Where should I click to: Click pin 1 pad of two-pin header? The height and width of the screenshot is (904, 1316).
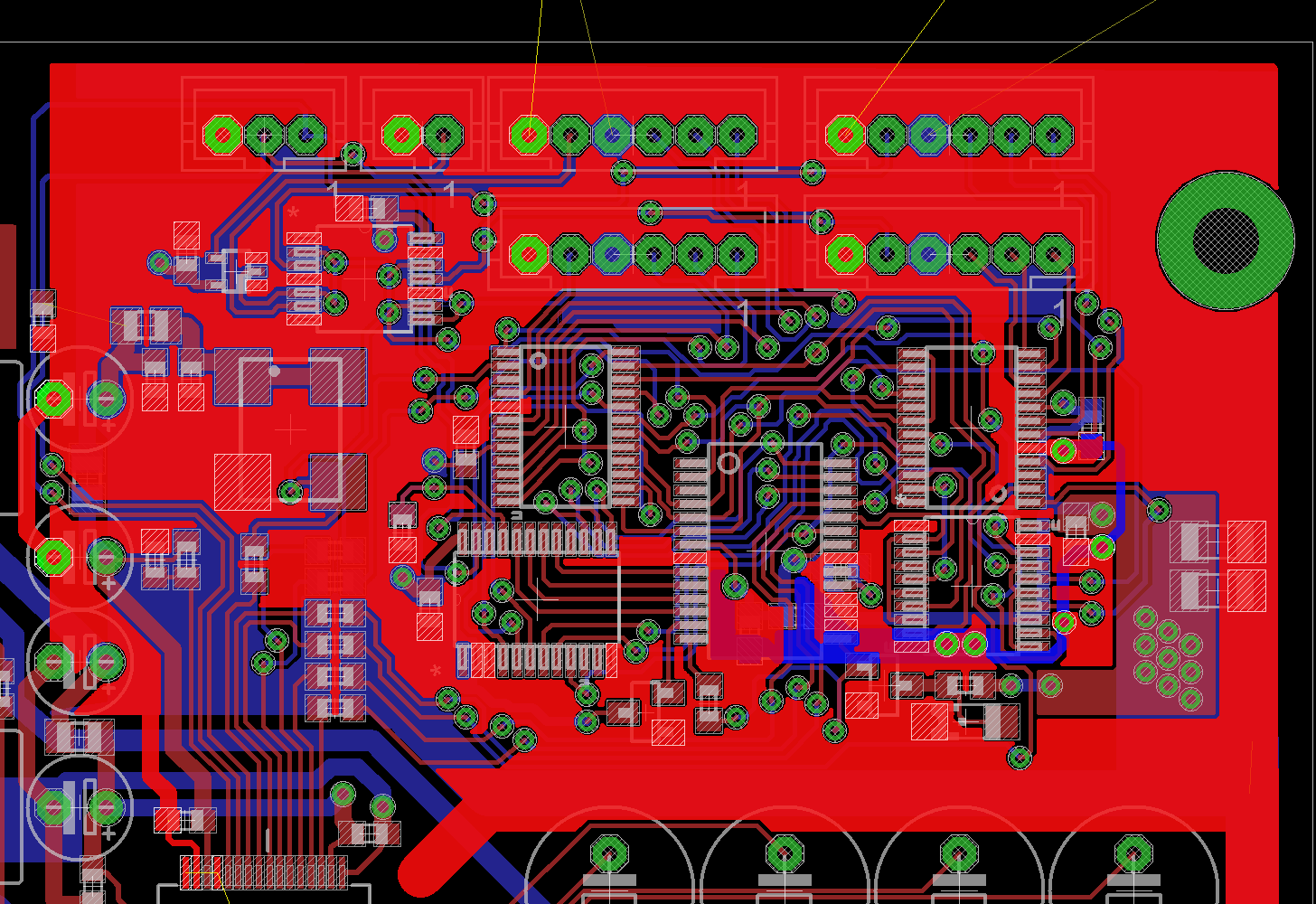401,135
